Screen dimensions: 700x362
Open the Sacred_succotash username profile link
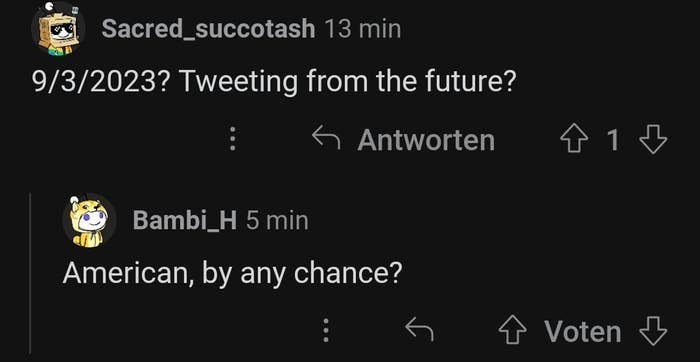(208, 29)
